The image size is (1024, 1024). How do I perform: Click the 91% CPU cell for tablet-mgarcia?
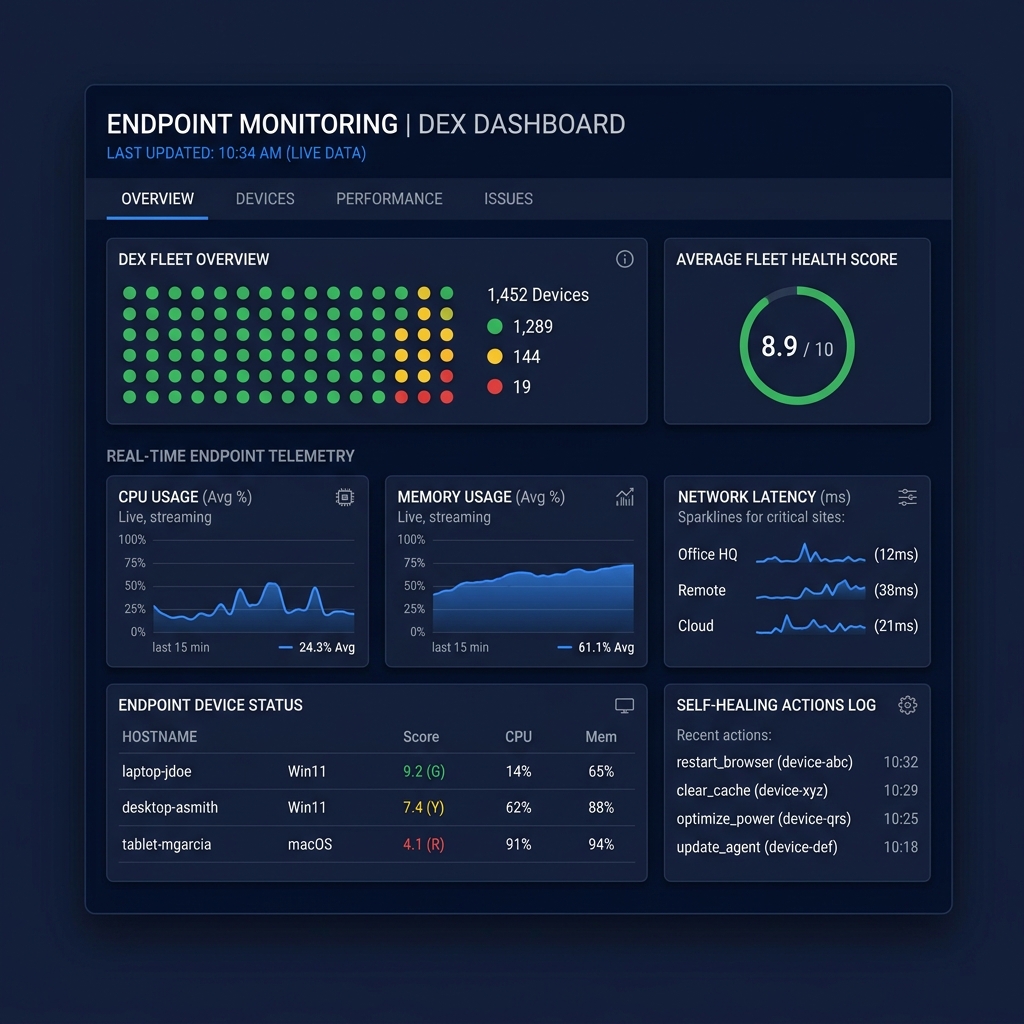519,844
